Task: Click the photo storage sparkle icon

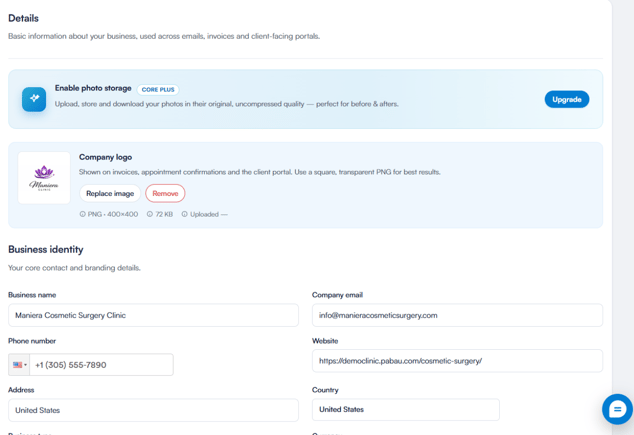Action: point(34,99)
